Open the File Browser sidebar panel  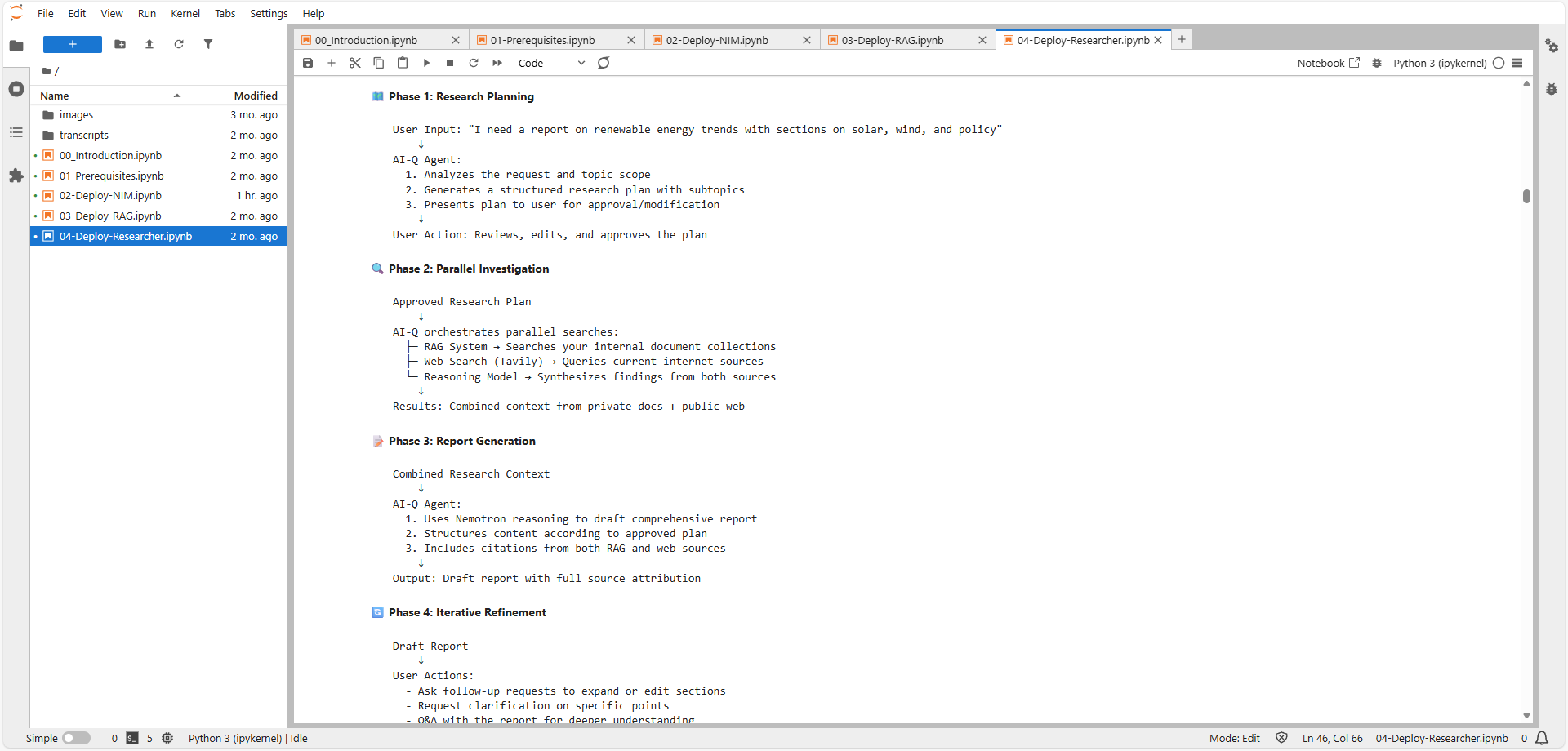[16, 46]
